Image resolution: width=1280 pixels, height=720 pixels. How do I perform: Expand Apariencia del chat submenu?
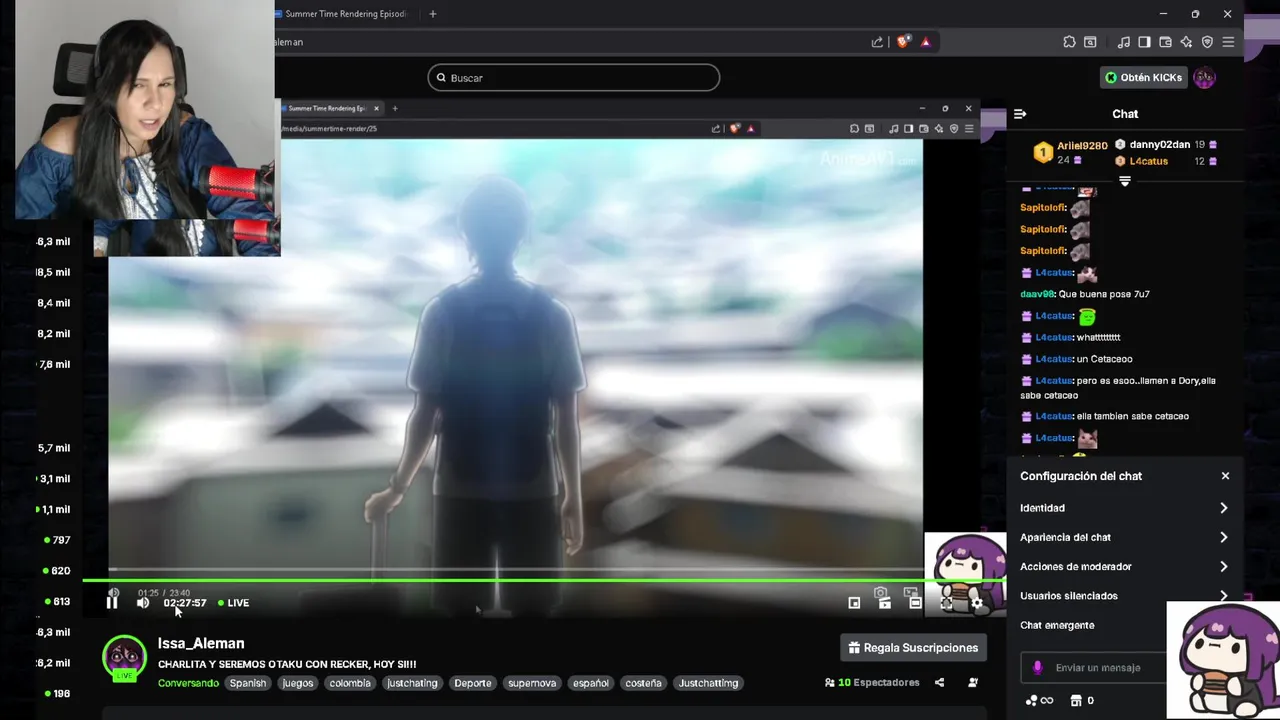coord(1124,537)
